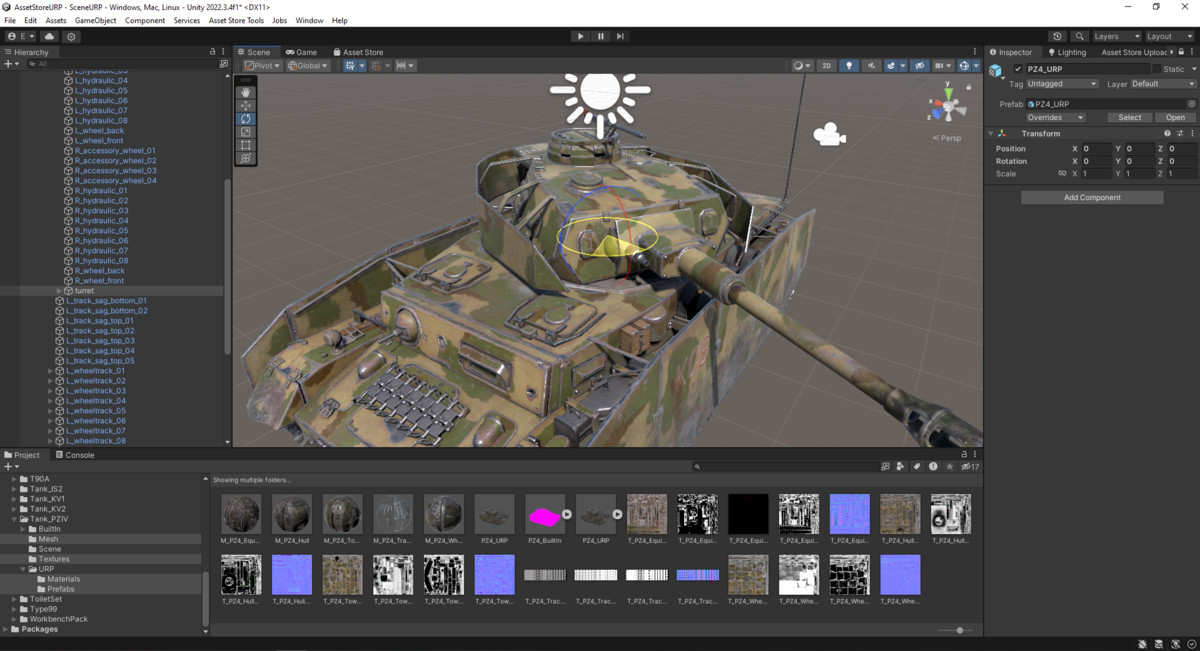Image resolution: width=1200 pixels, height=651 pixels.
Task: Toggle scene view audio icon
Action: (x=871, y=65)
